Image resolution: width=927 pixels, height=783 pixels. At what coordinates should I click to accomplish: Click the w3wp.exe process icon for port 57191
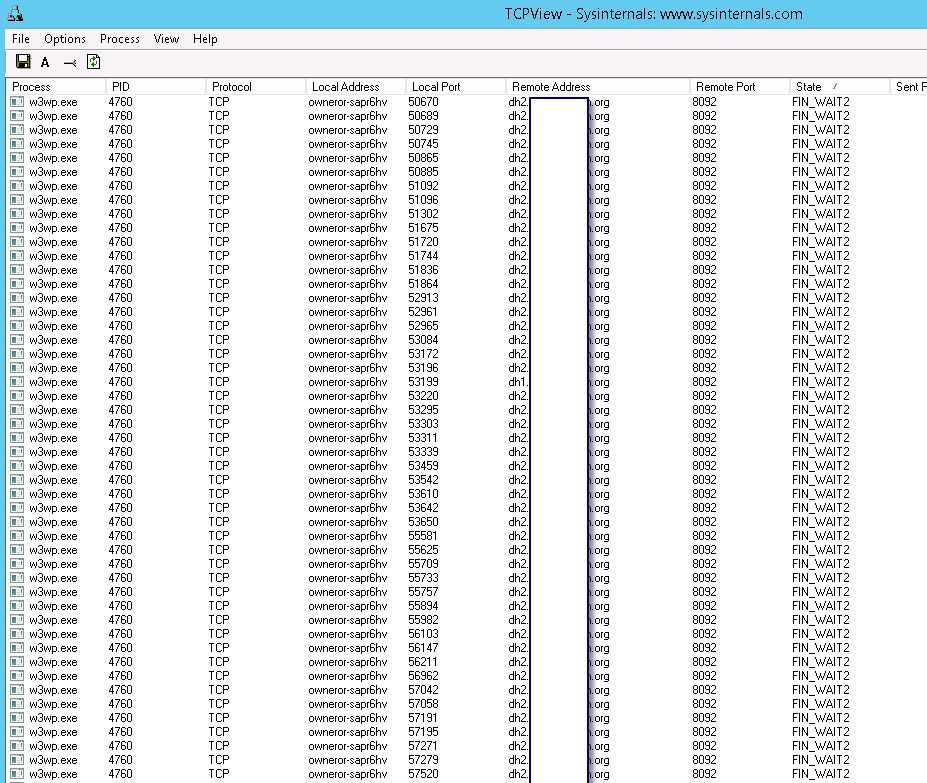pos(17,718)
